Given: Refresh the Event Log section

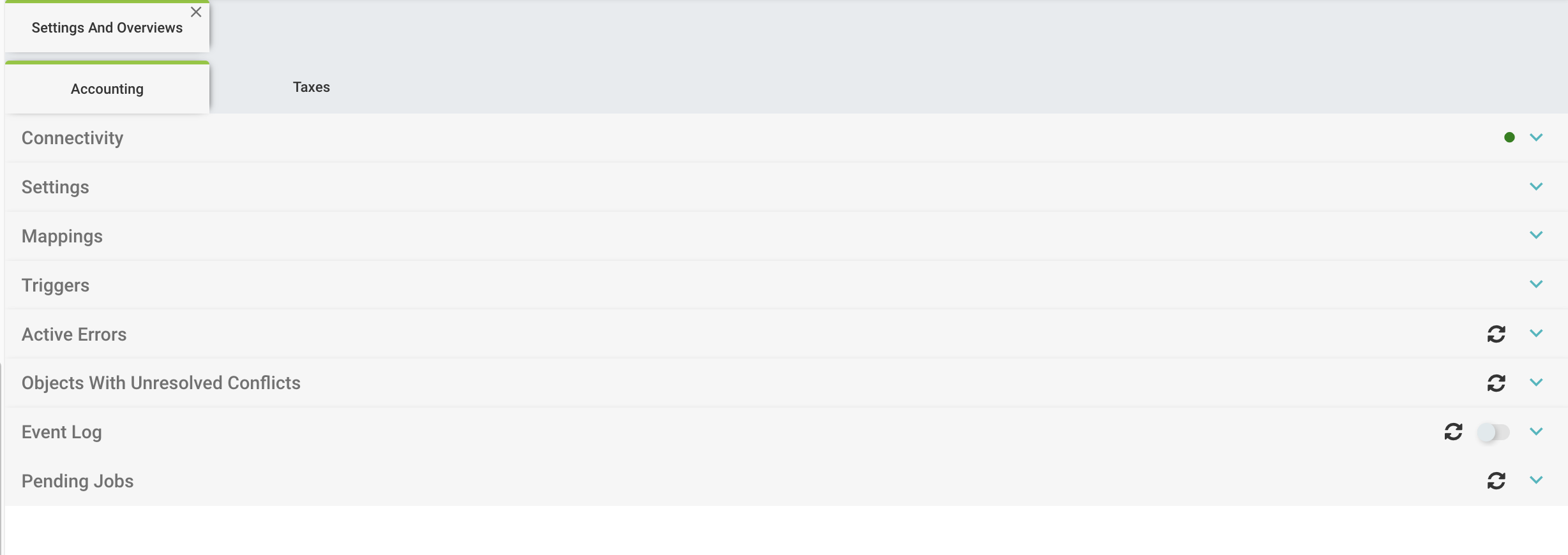Looking at the screenshot, I should 1453,432.
